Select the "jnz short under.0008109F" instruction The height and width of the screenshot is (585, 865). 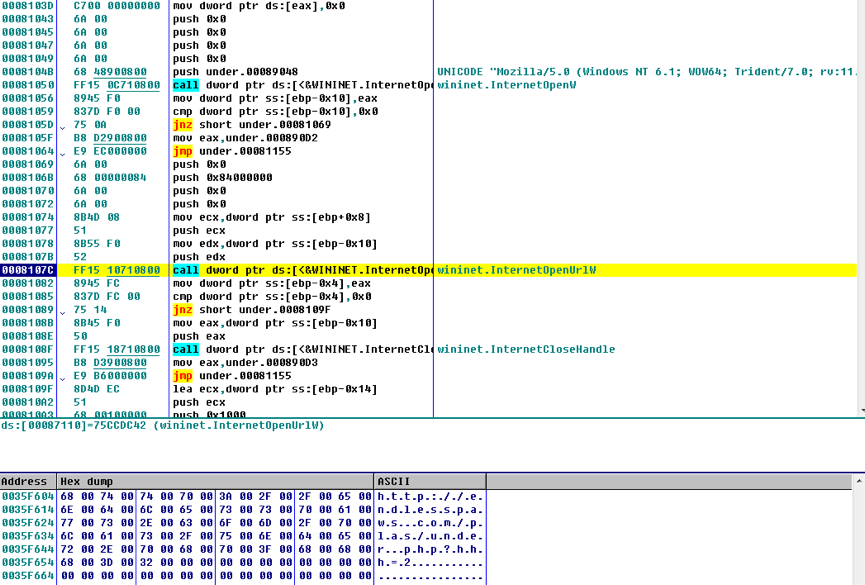click(252, 310)
